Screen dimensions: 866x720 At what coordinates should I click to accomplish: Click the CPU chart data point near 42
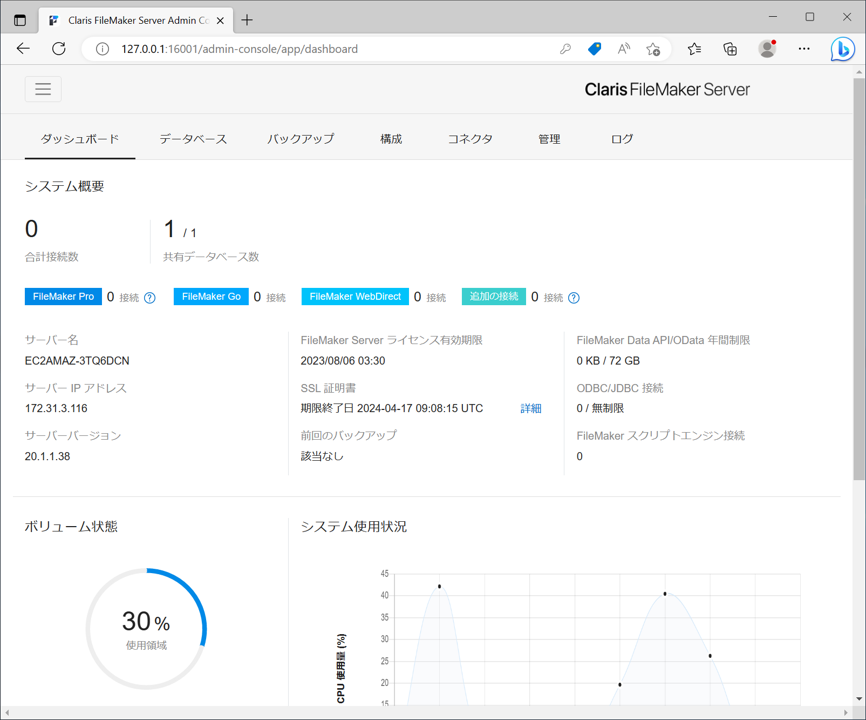point(439,586)
